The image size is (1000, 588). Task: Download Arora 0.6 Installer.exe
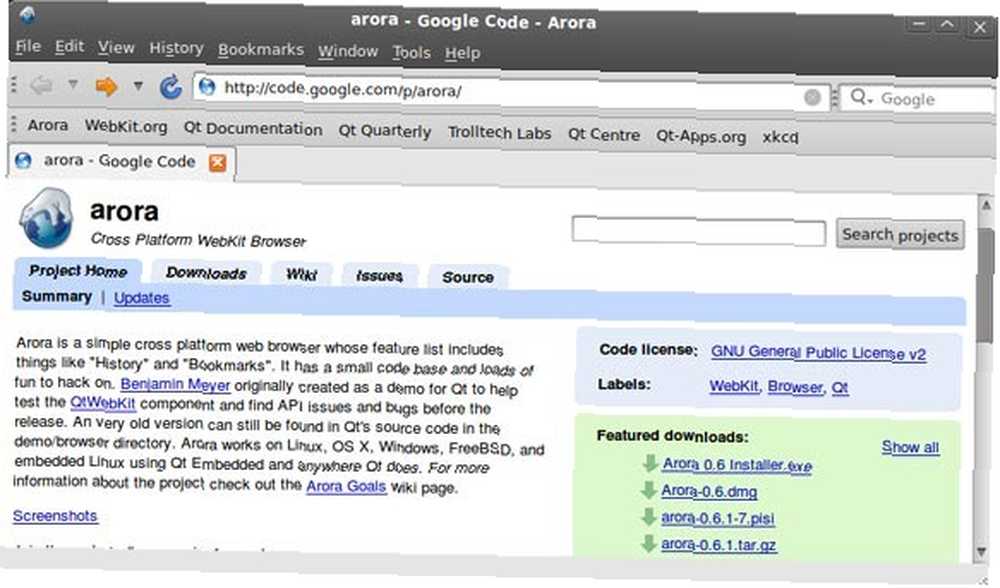(x=737, y=465)
